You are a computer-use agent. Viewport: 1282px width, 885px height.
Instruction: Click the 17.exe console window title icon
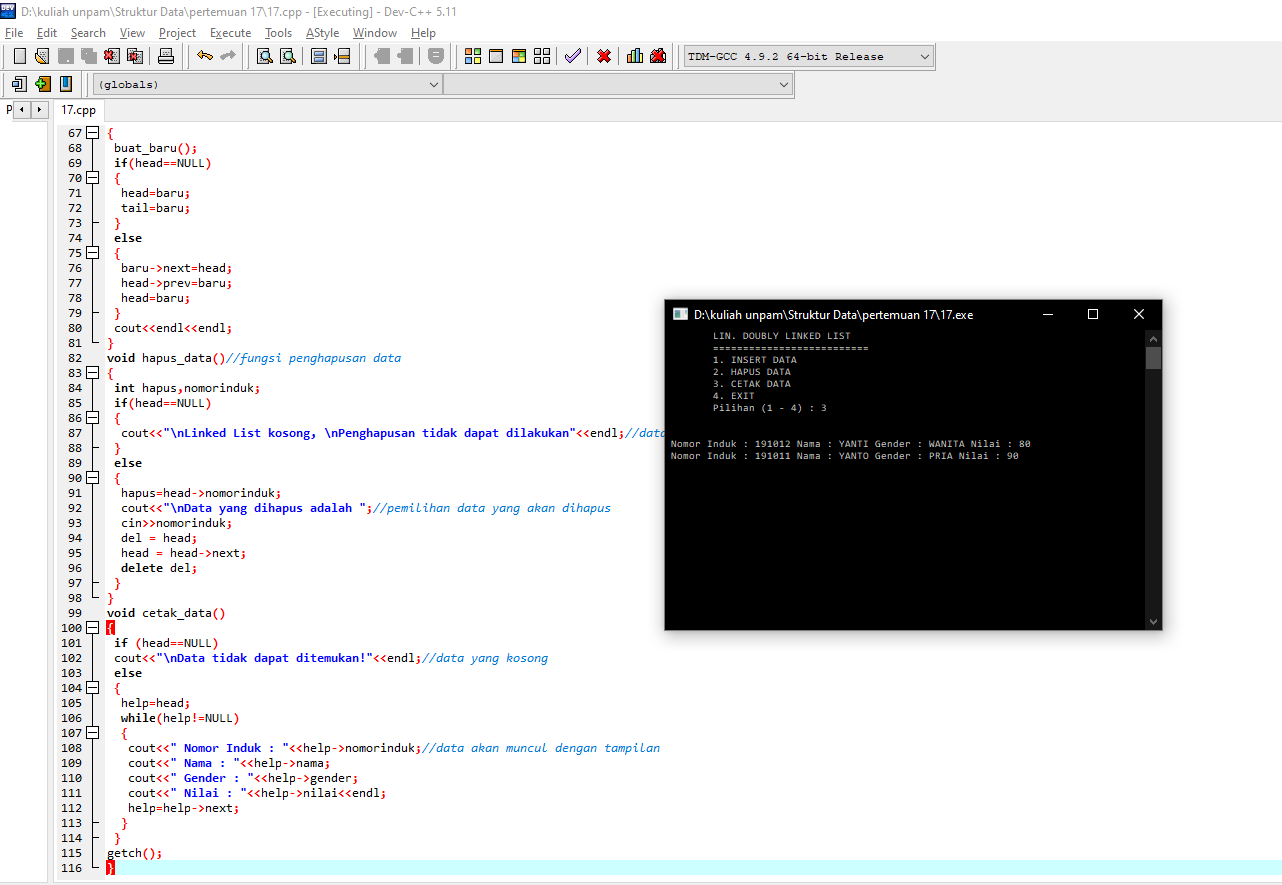[680, 314]
